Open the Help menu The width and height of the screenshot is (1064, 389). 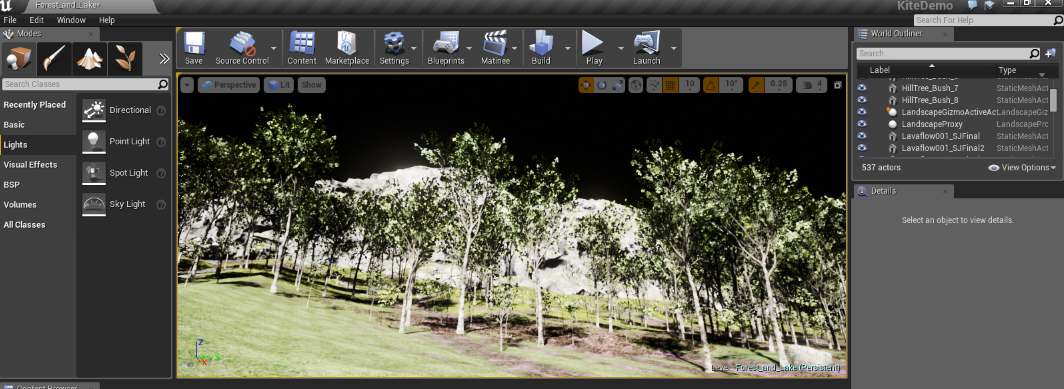pyautogui.click(x=107, y=20)
